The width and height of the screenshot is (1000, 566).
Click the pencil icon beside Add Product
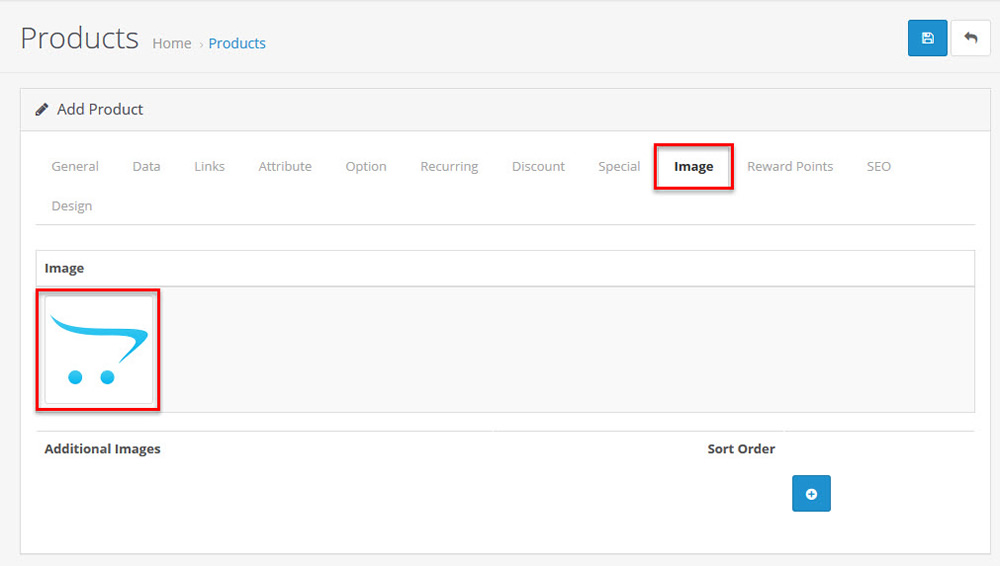42,110
